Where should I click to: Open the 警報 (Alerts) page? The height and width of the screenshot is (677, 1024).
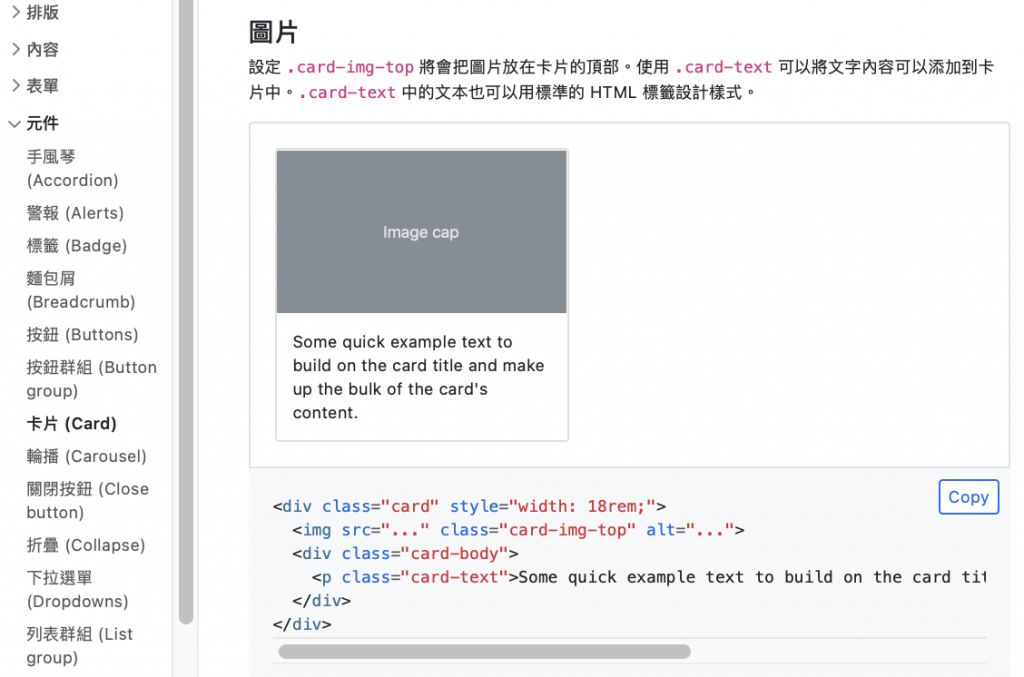(x=75, y=213)
